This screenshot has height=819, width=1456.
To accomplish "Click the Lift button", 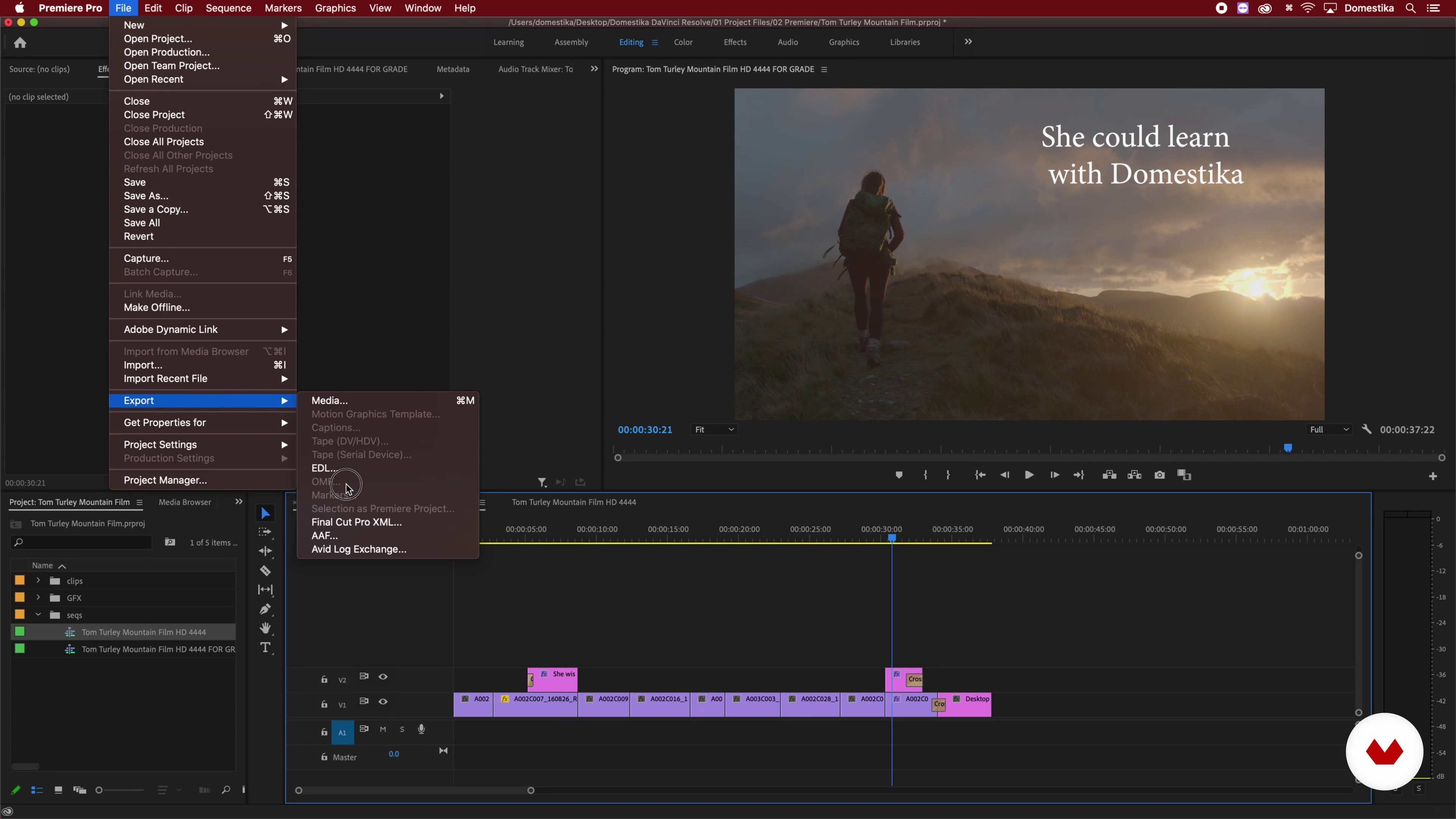I will (1109, 475).
